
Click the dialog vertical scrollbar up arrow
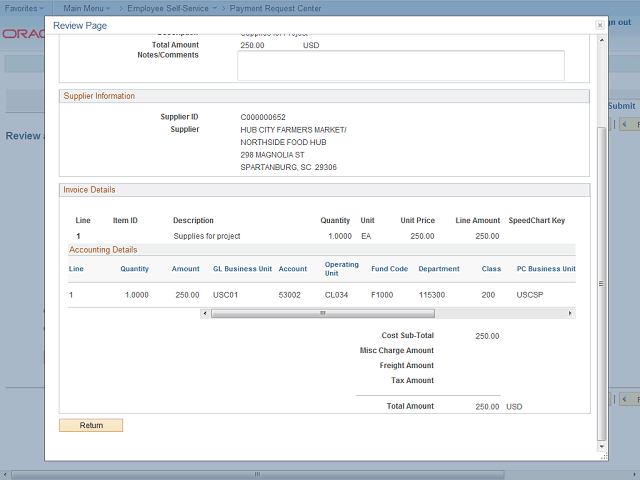[x=601, y=39]
